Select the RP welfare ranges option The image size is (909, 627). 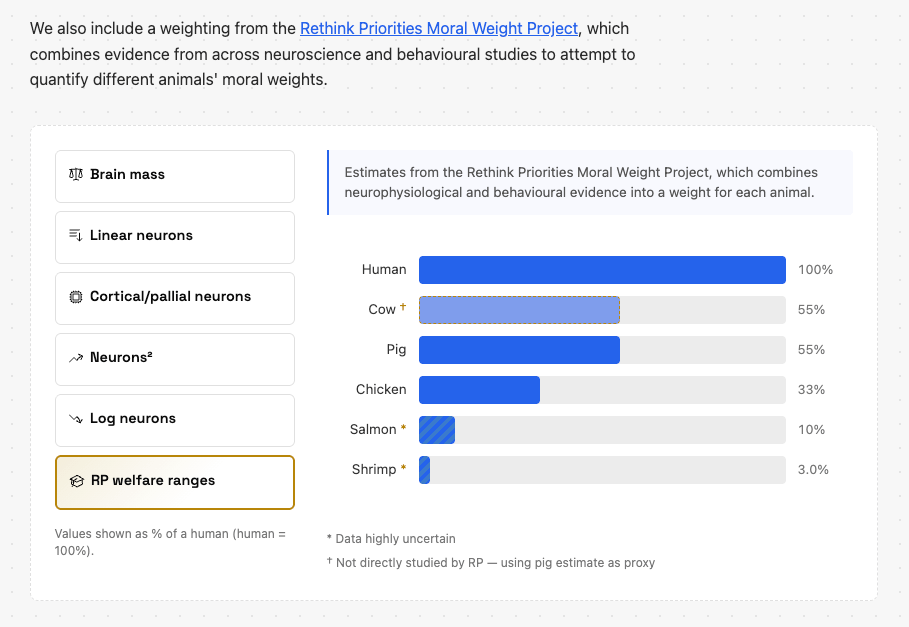pos(175,483)
